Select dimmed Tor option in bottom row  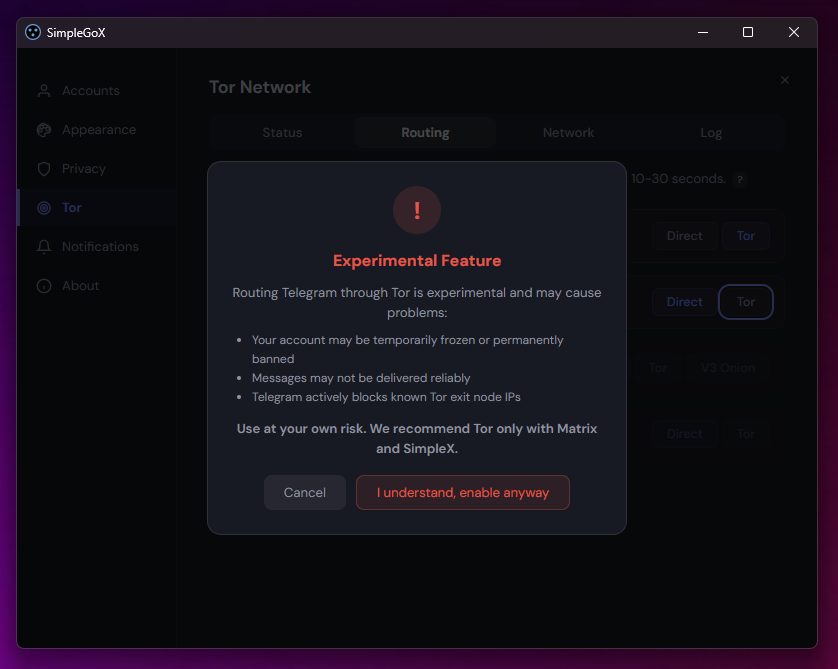746,434
